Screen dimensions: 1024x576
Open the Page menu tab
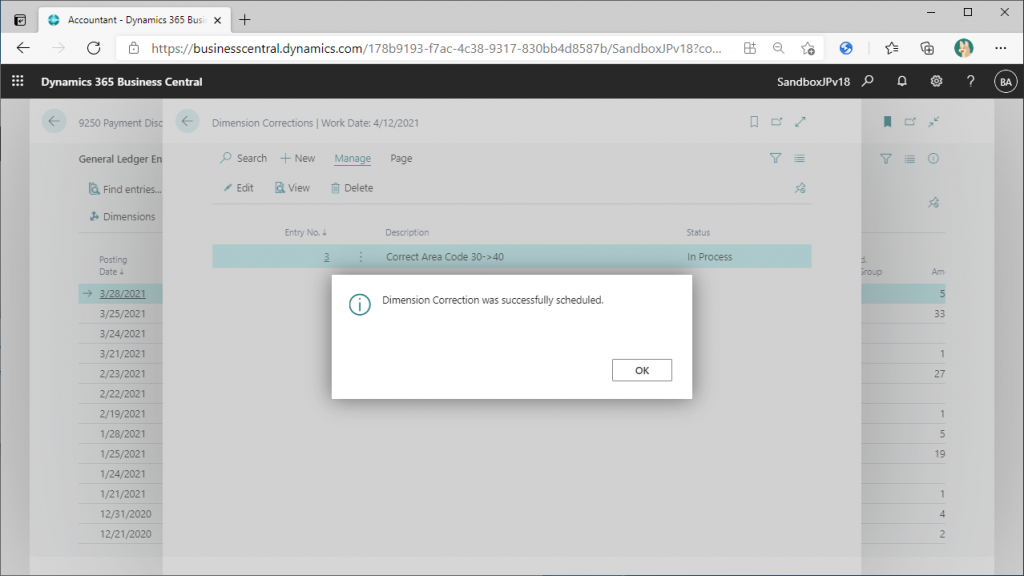[401, 158]
